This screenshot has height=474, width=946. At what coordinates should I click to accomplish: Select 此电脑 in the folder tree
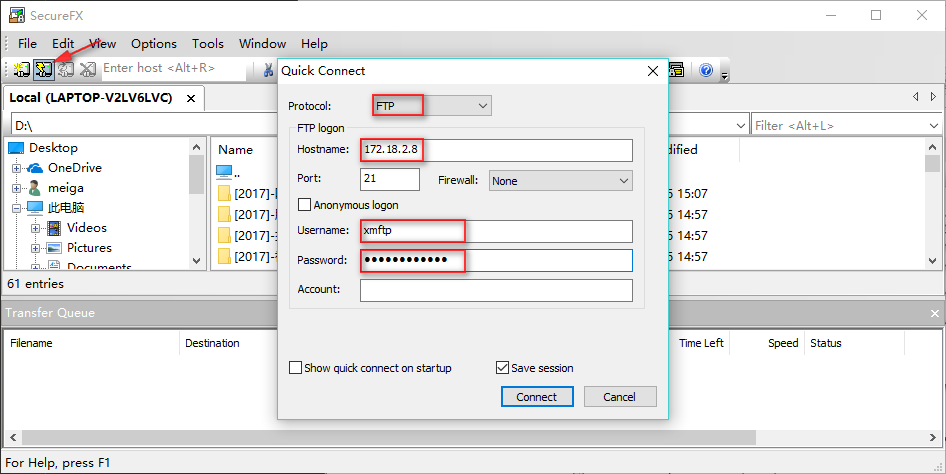(x=66, y=208)
